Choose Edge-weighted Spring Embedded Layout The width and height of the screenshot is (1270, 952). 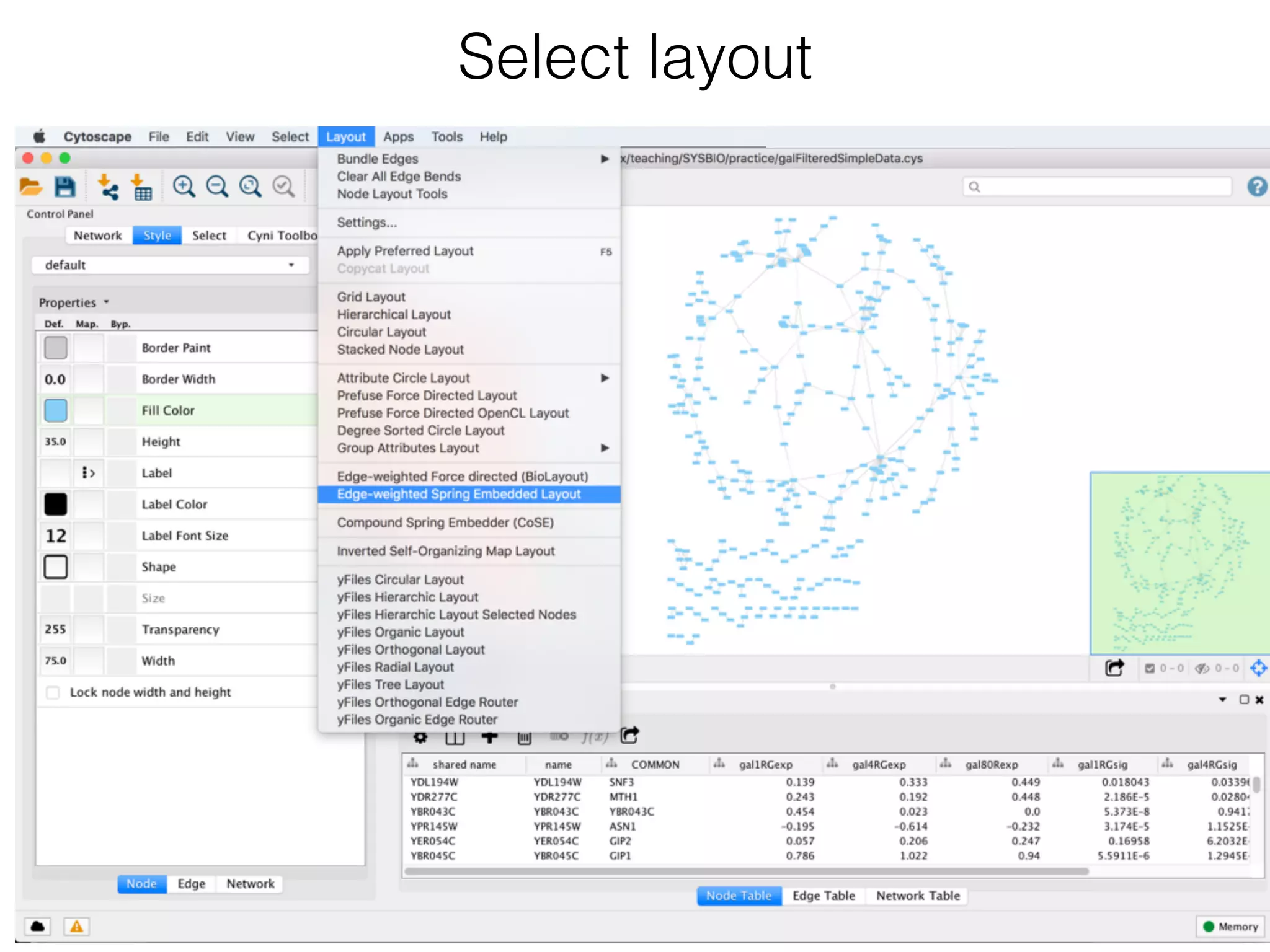pos(469,494)
